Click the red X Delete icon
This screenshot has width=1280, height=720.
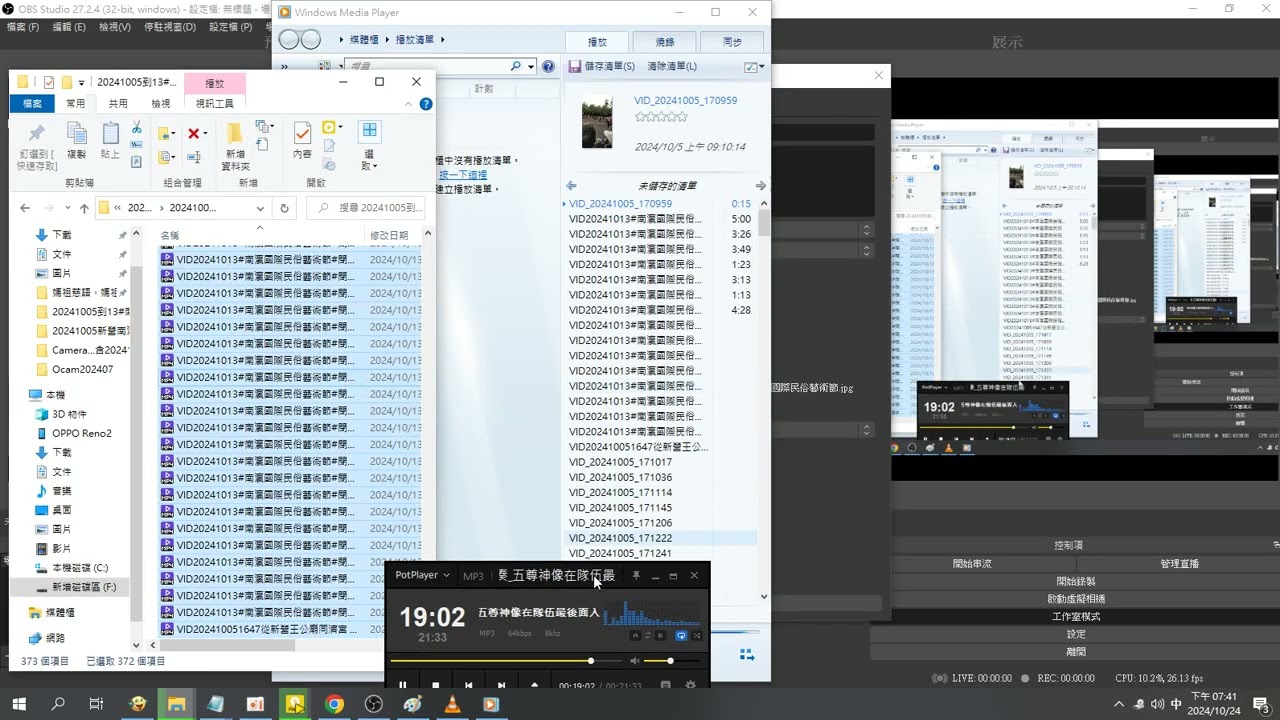(194, 133)
